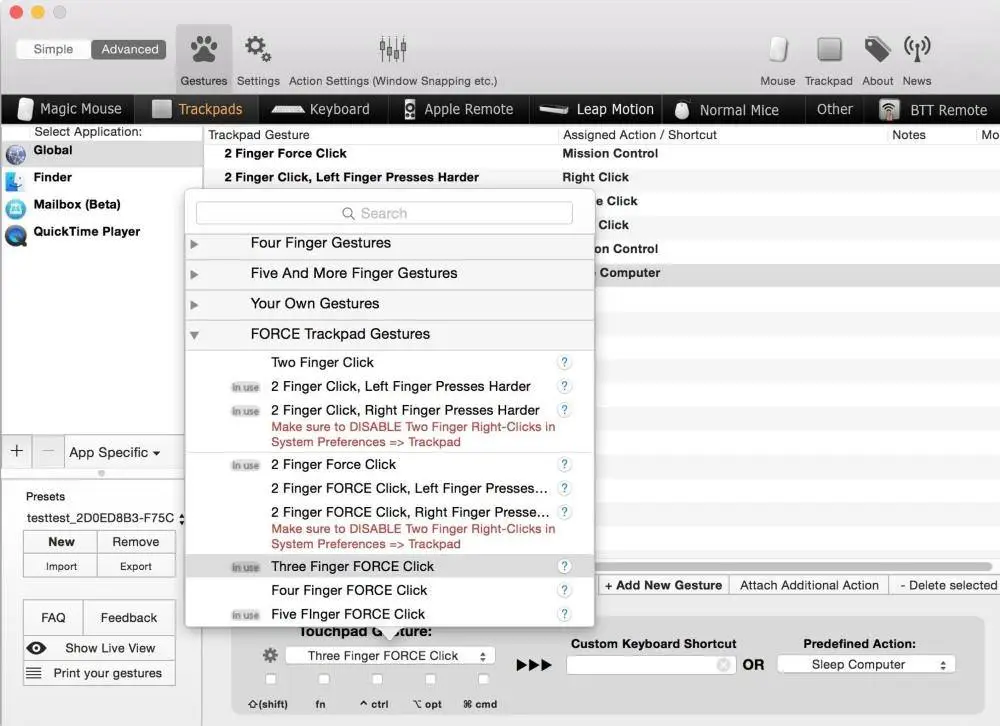Image resolution: width=1000 pixels, height=726 pixels.
Task: Open the FAQ button
Action: [x=53, y=618]
